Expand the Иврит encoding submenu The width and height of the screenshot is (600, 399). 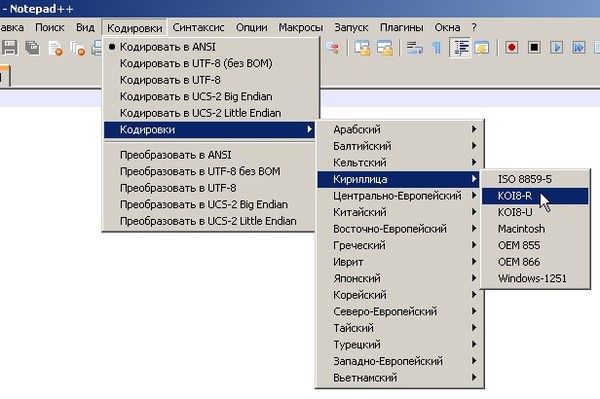399,262
